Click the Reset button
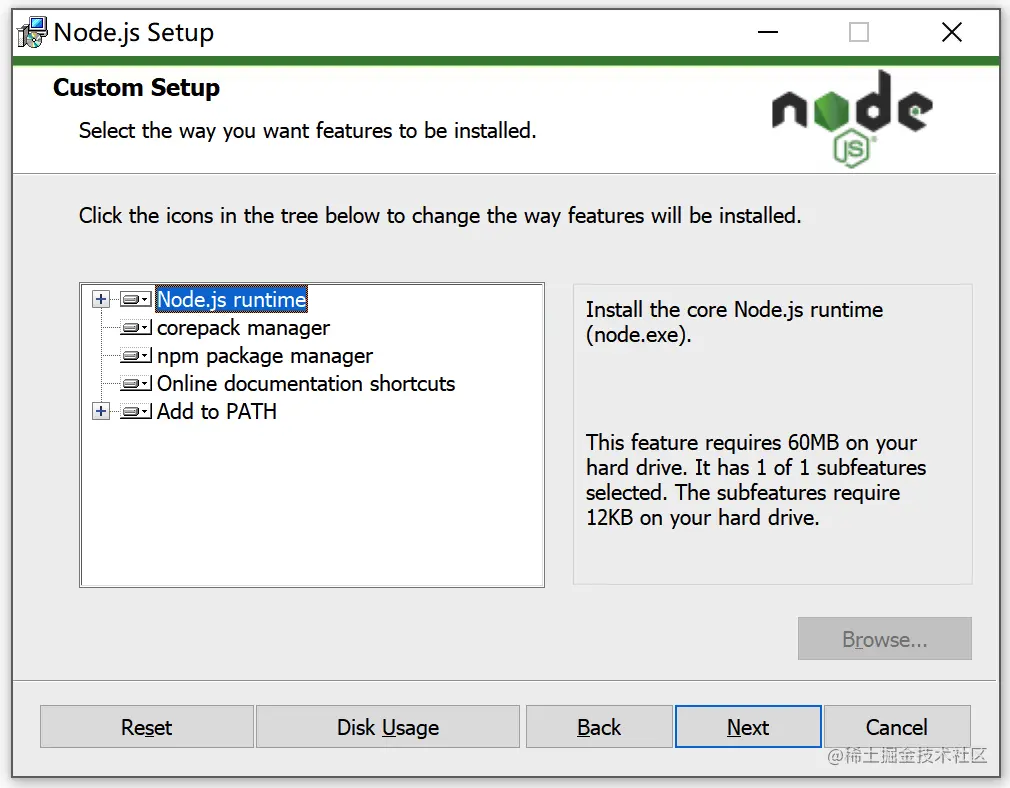1010x788 pixels. 147,727
